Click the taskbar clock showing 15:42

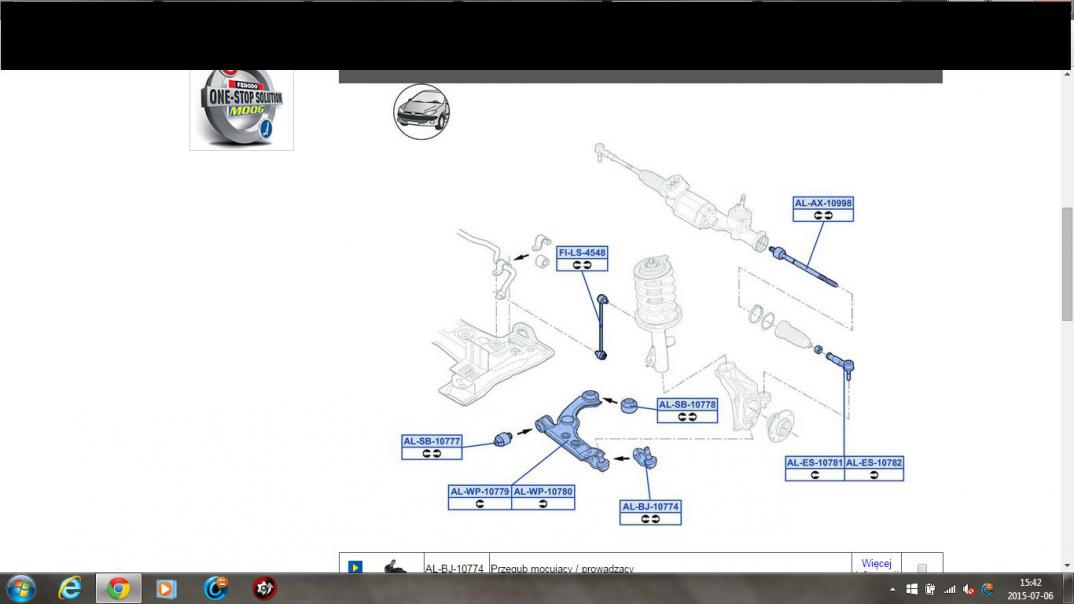tap(1030, 589)
